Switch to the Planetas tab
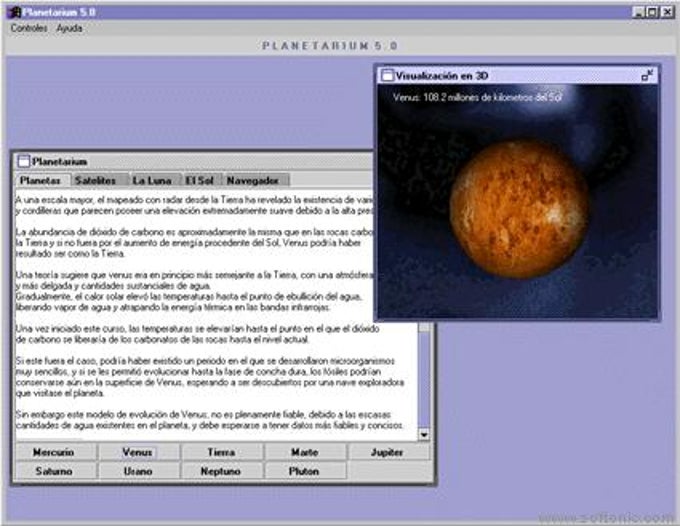Image resolution: width=680 pixels, height=526 pixels. [x=40, y=180]
